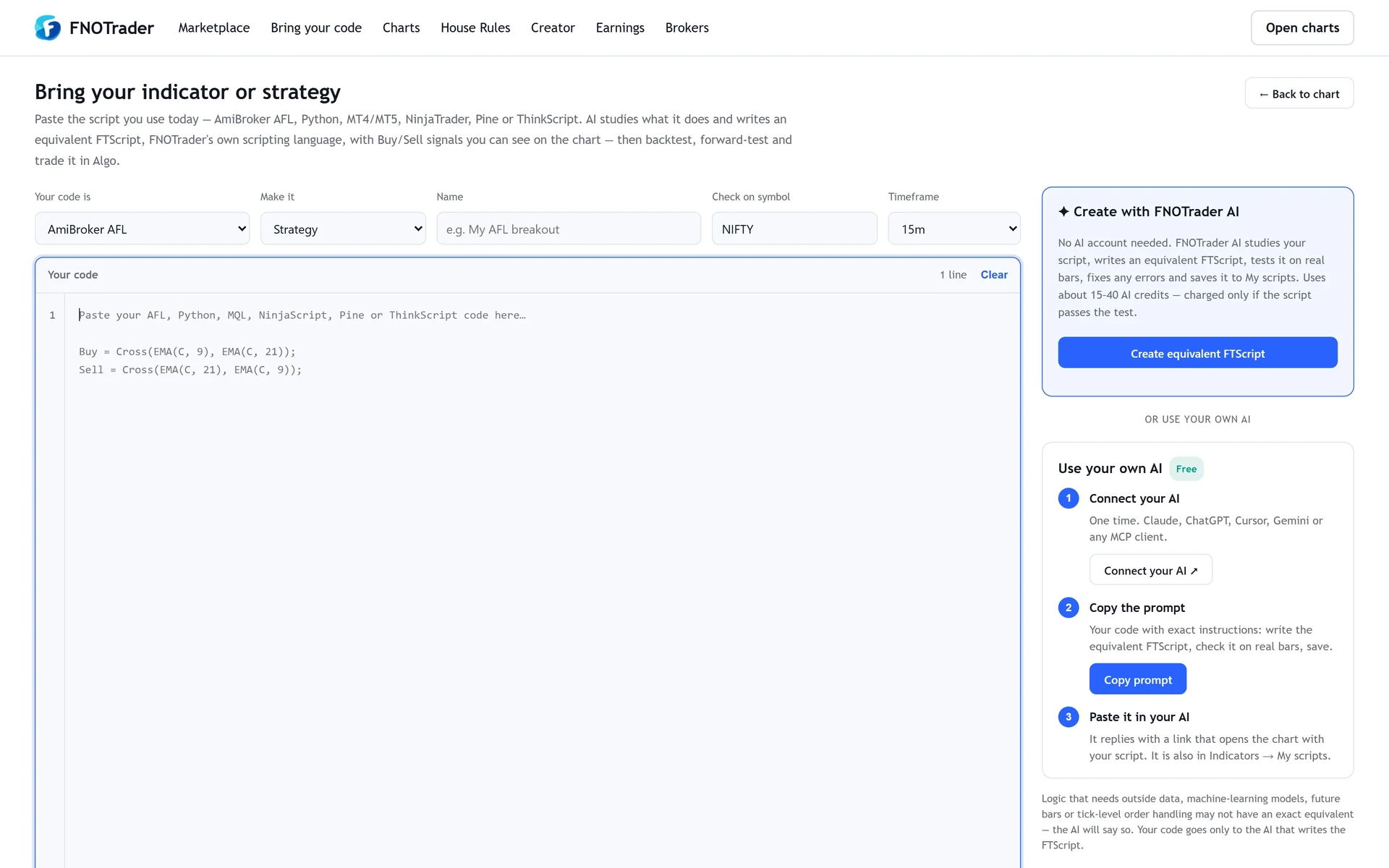1389x868 pixels.
Task: Open House Rules nav item
Action: pos(475,27)
